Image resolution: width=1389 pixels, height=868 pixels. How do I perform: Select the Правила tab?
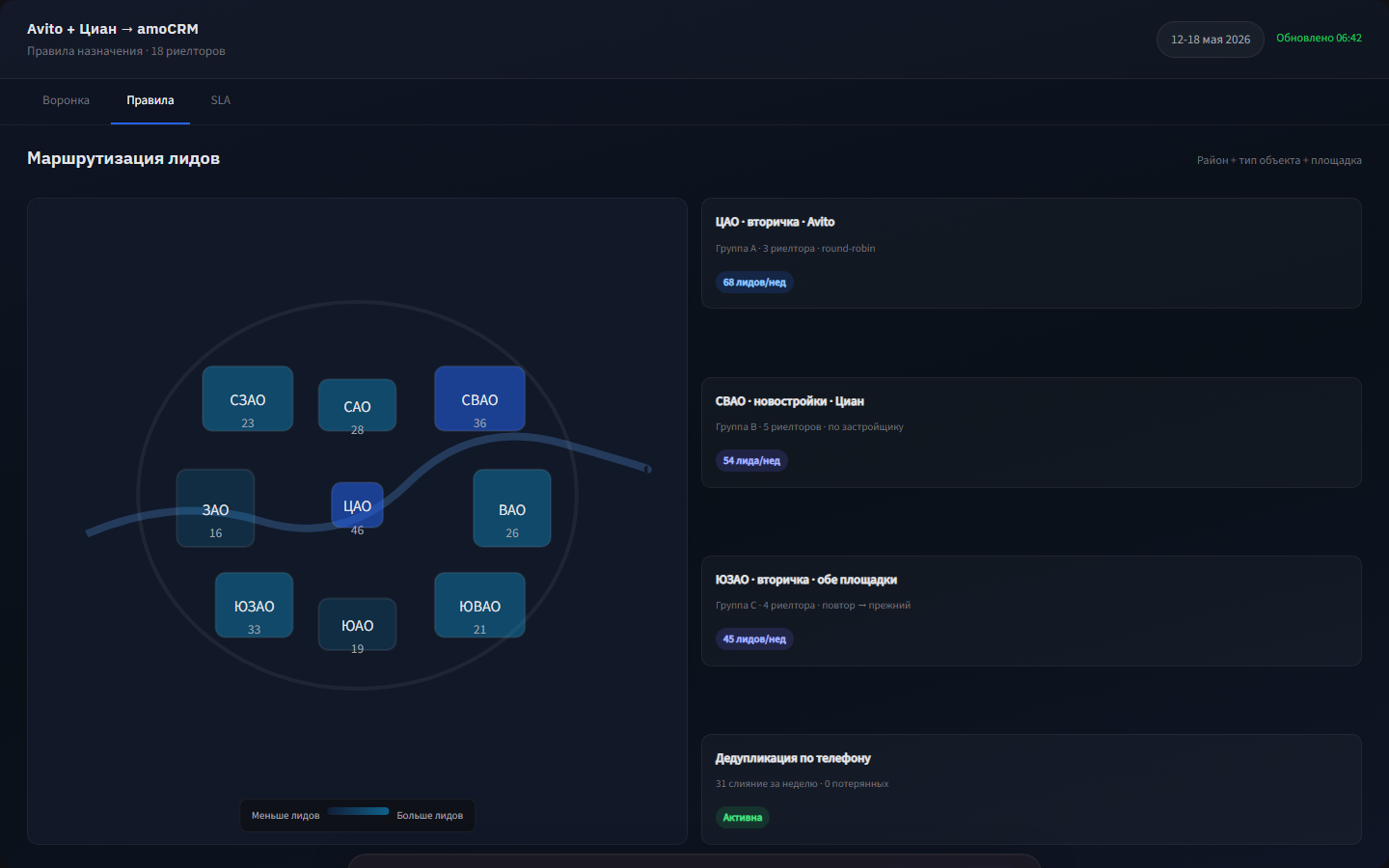pos(150,100)
